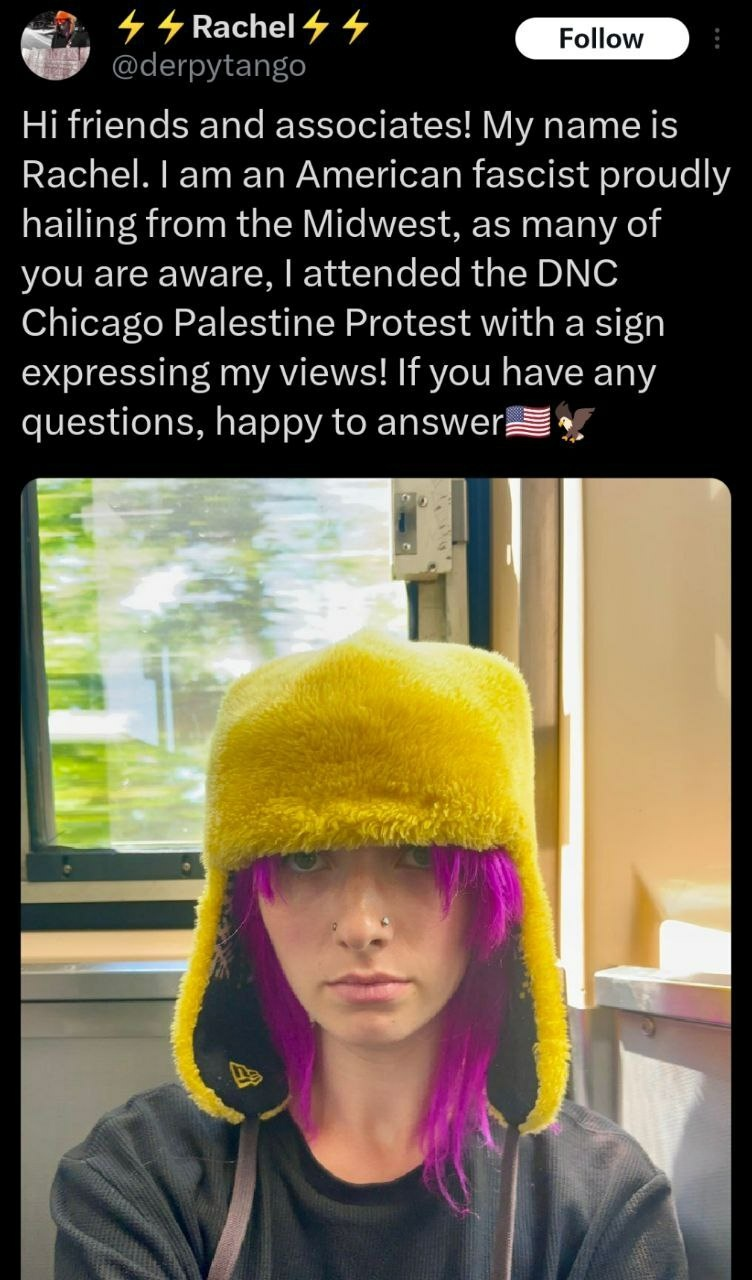Screen dimensions: 752x1280
Task: Open the three-dot more options menu
Action: [x=716, y=39]
